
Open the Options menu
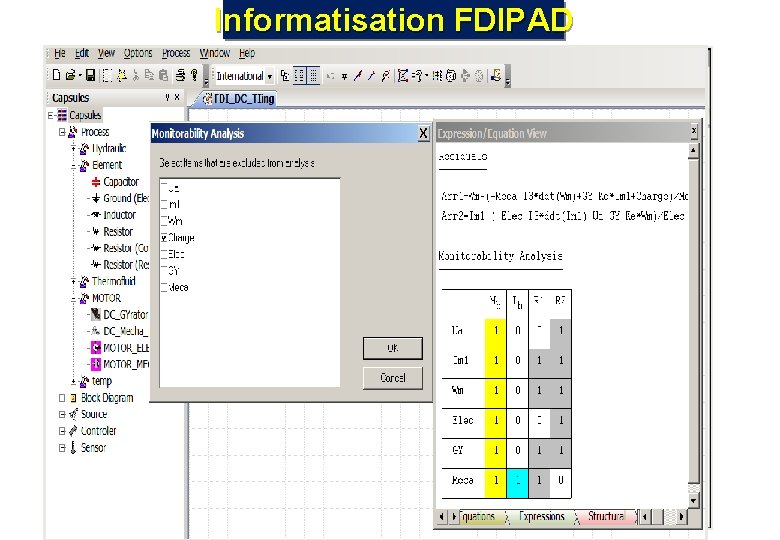click(138, 53)
